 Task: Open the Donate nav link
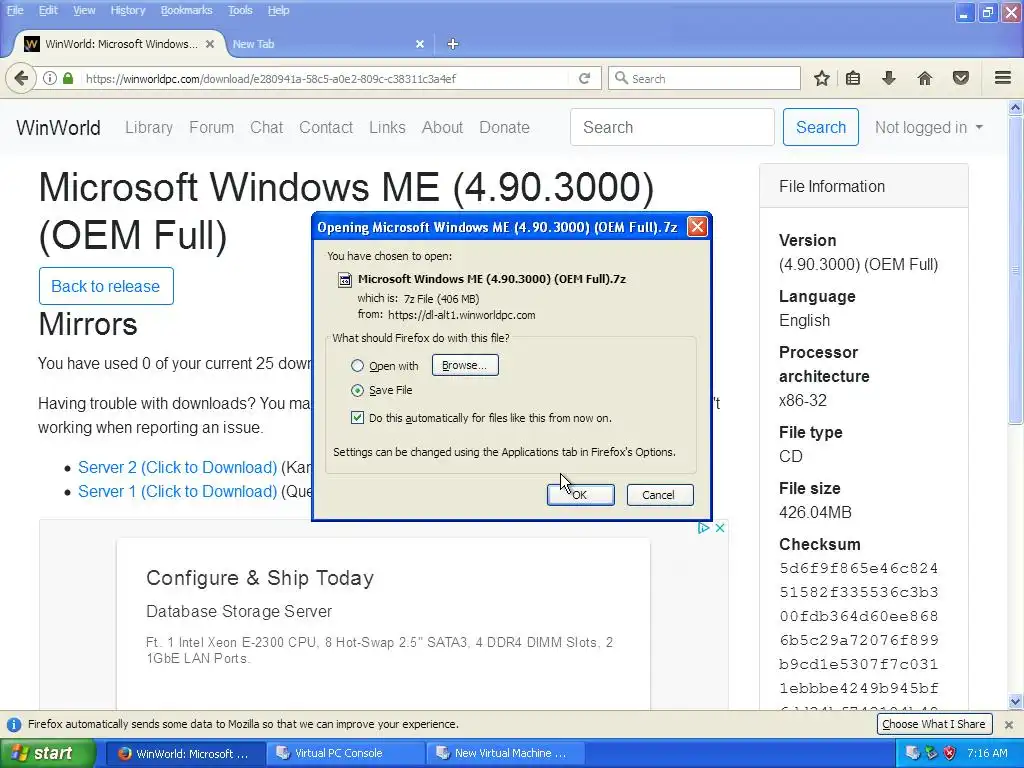coord(504,127)
